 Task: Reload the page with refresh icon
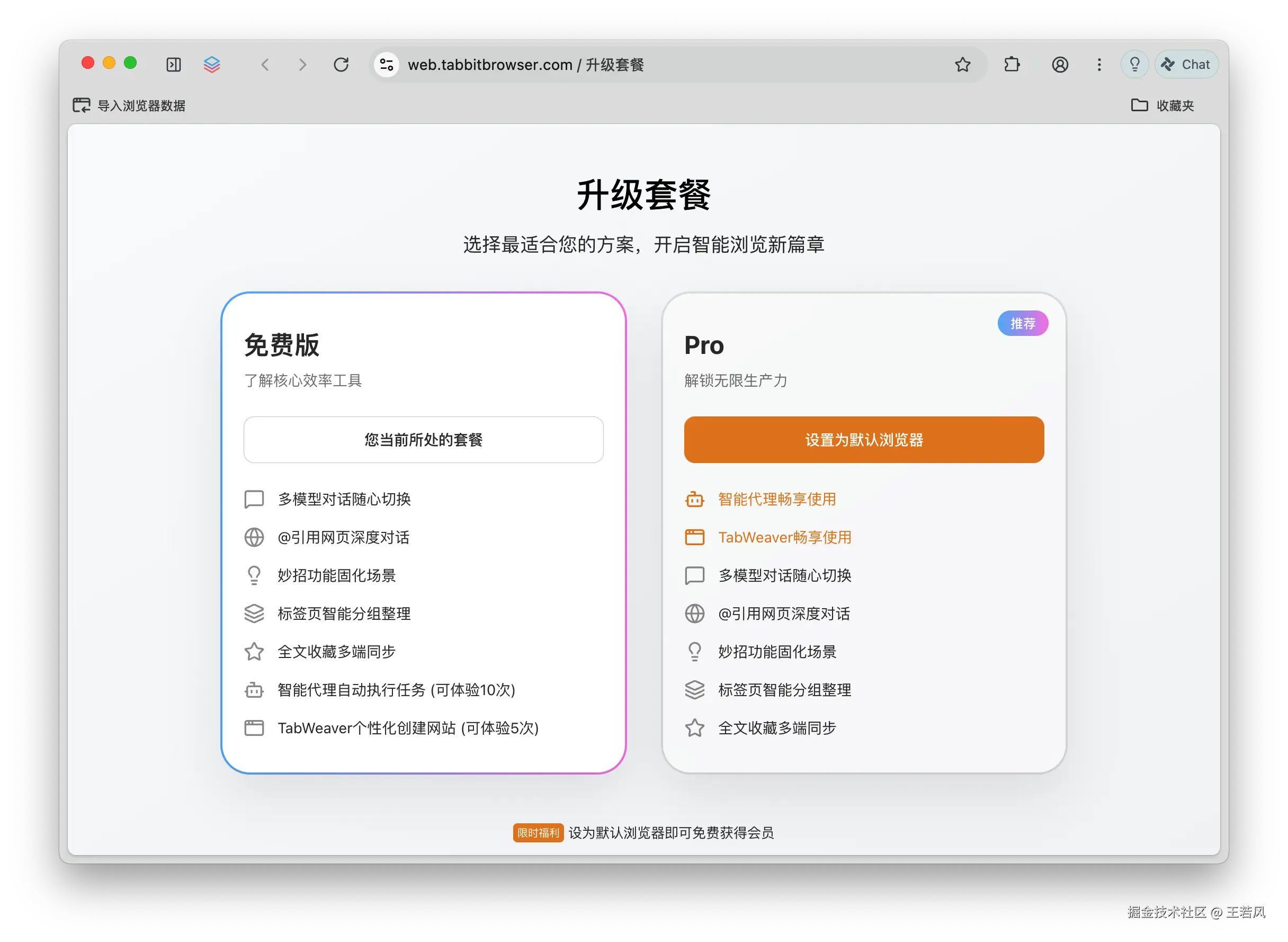tap(341, 65)
